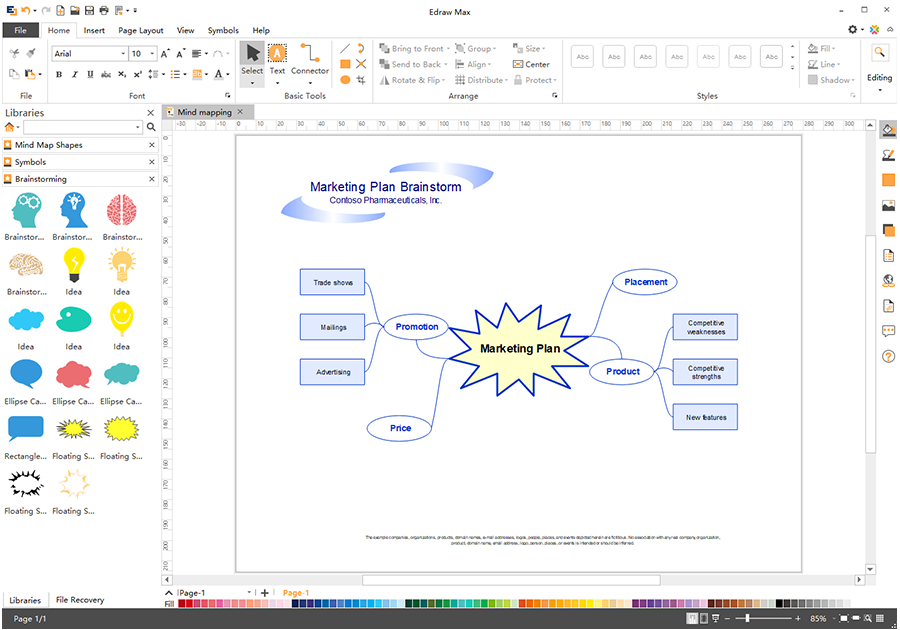Select the yellow smiley Idea shape

point(121,319)
